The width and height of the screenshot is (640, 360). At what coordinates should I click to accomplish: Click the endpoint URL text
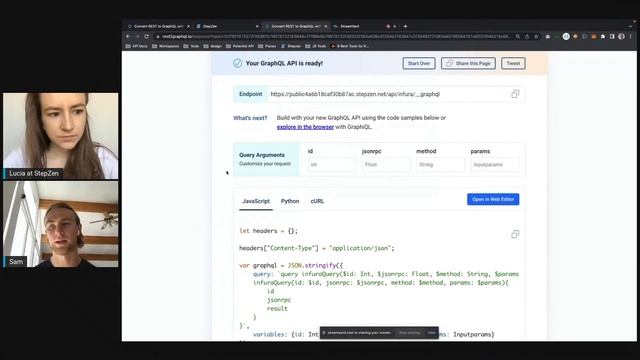click(355, 94)
